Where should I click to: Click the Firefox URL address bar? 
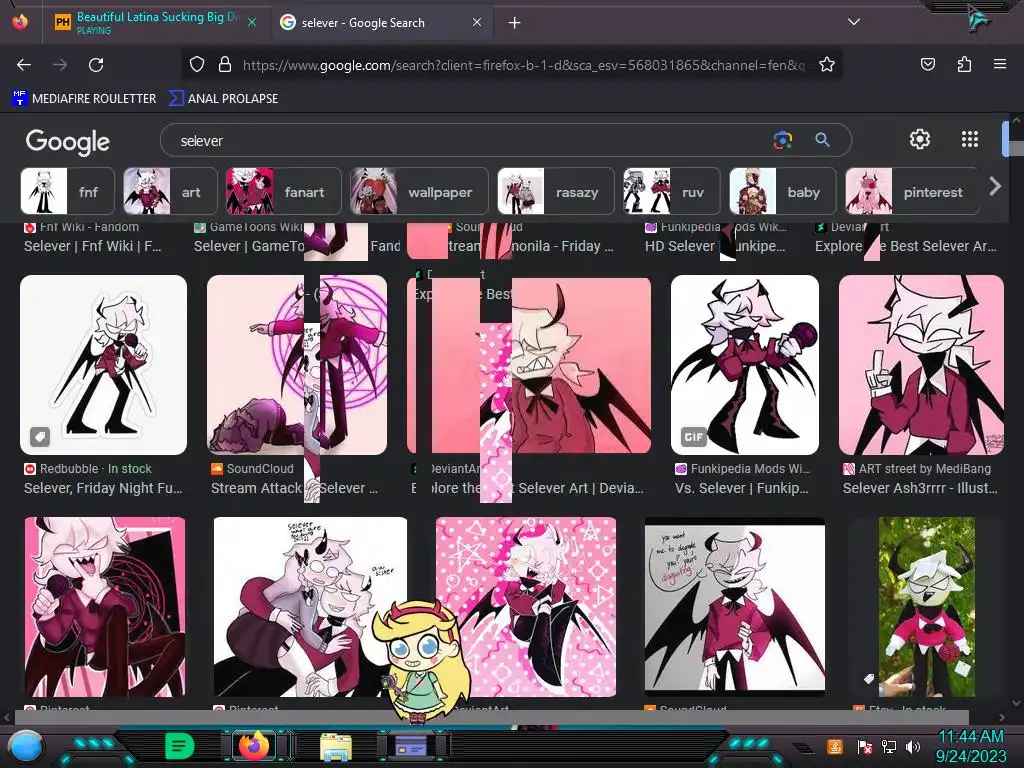[524, 65]
